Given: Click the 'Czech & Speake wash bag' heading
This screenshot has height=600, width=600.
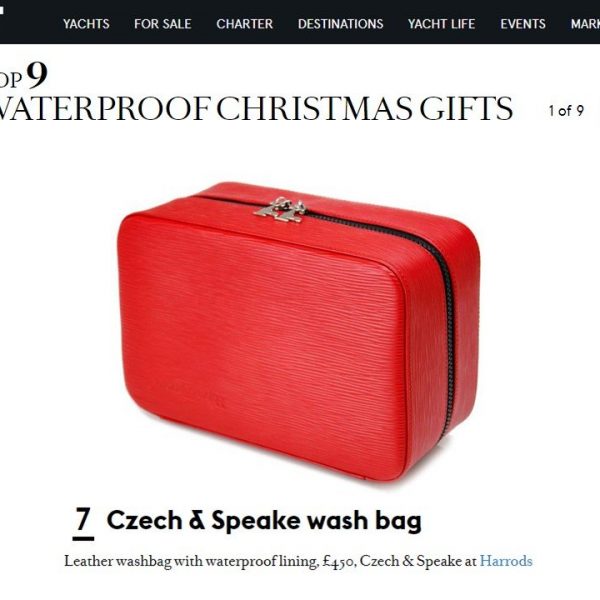Looking at the screenshot, I should [x=264, y=521].
